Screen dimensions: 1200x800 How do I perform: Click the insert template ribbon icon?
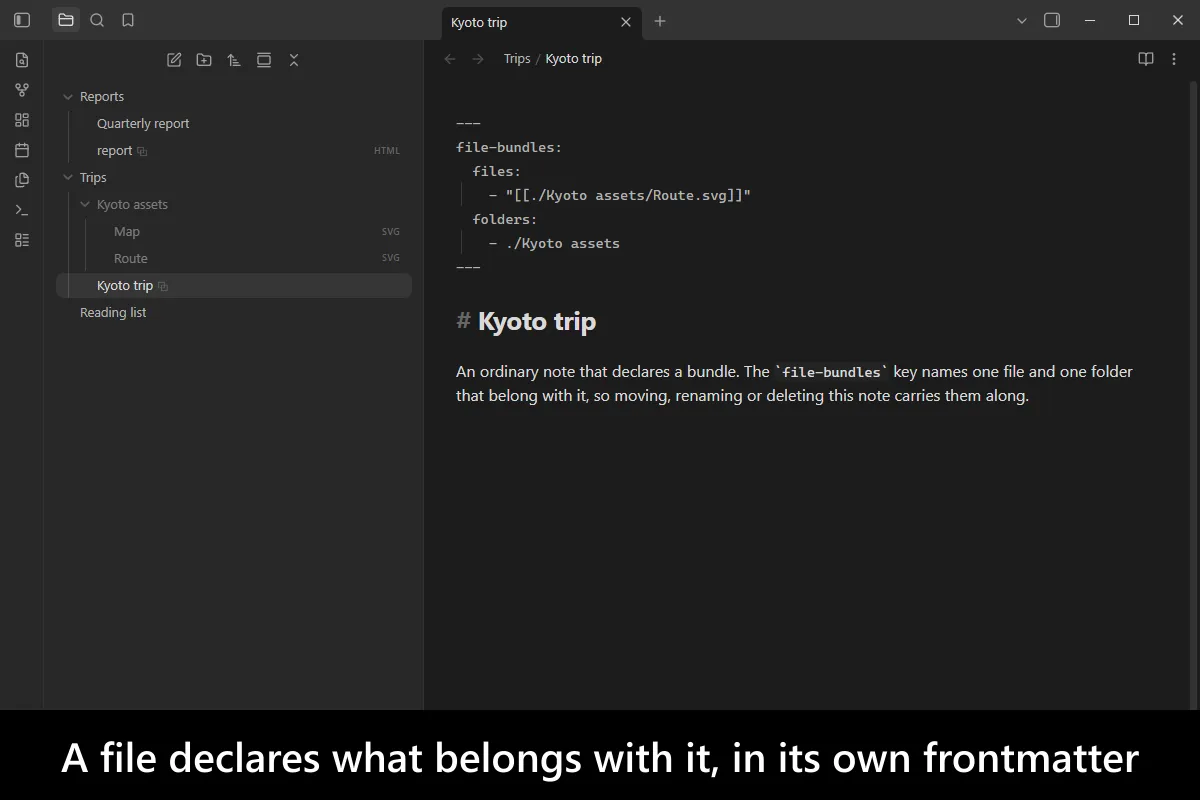[22, 180]
